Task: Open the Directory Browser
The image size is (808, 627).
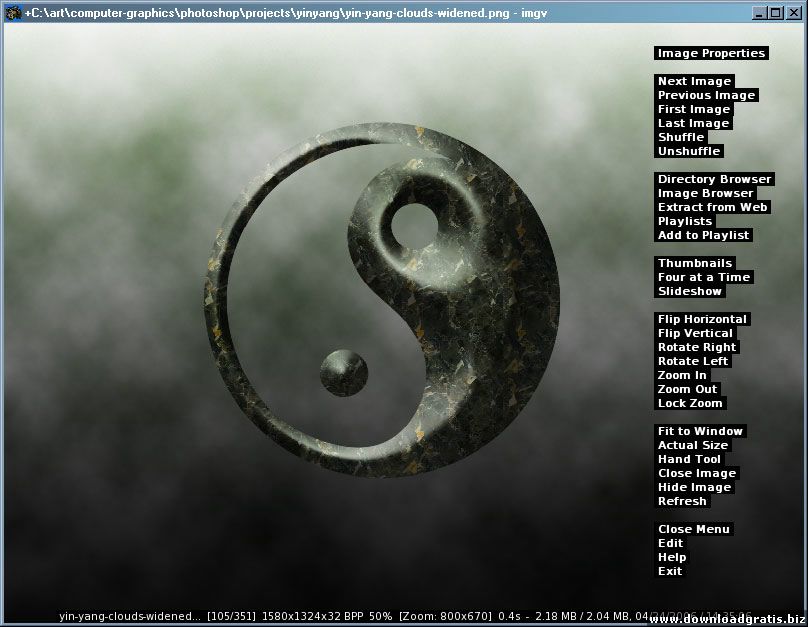Action: click(714, 179)
